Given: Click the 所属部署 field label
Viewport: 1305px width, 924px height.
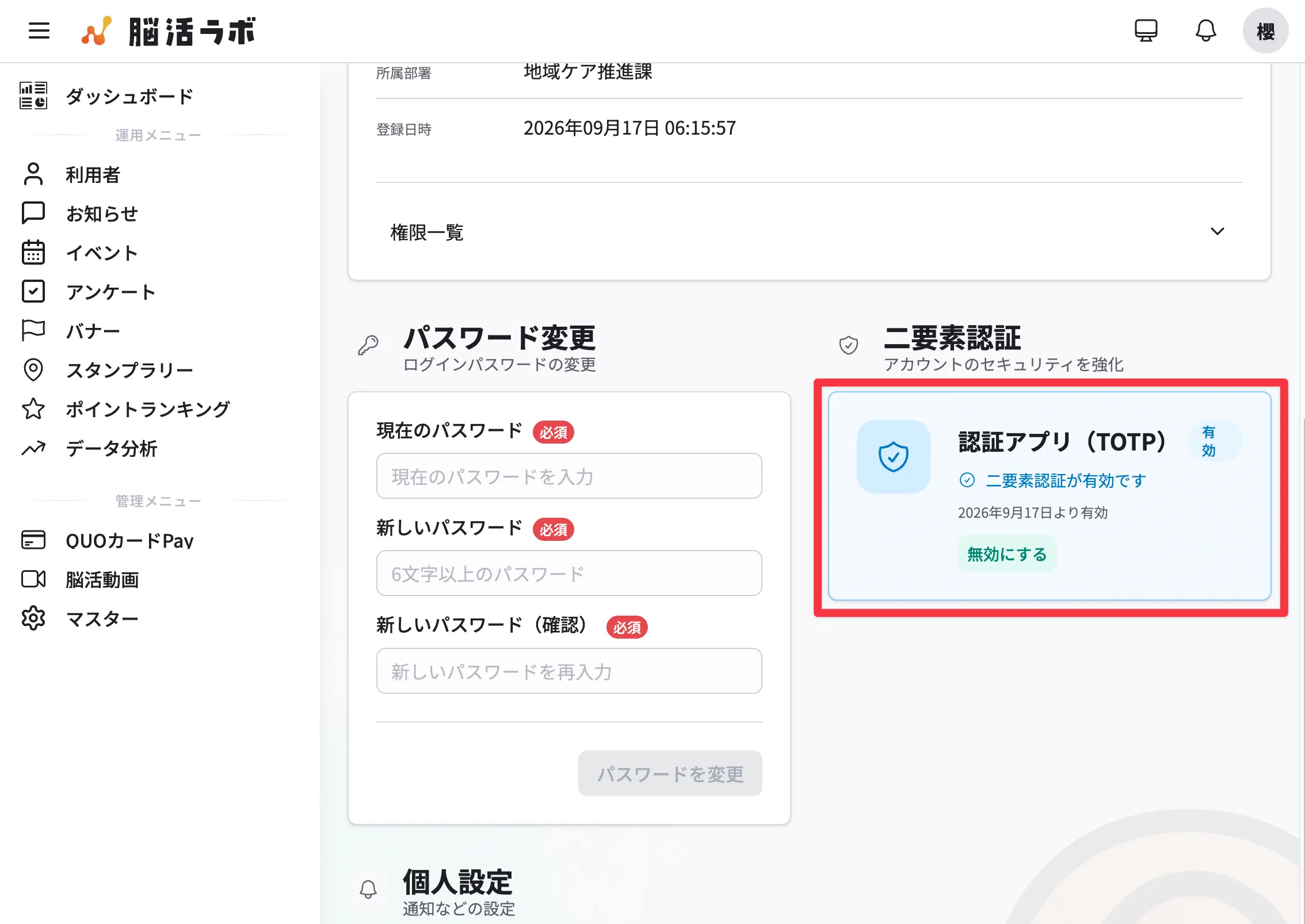Looking at the screenshot, I should [x=403, y=73].
